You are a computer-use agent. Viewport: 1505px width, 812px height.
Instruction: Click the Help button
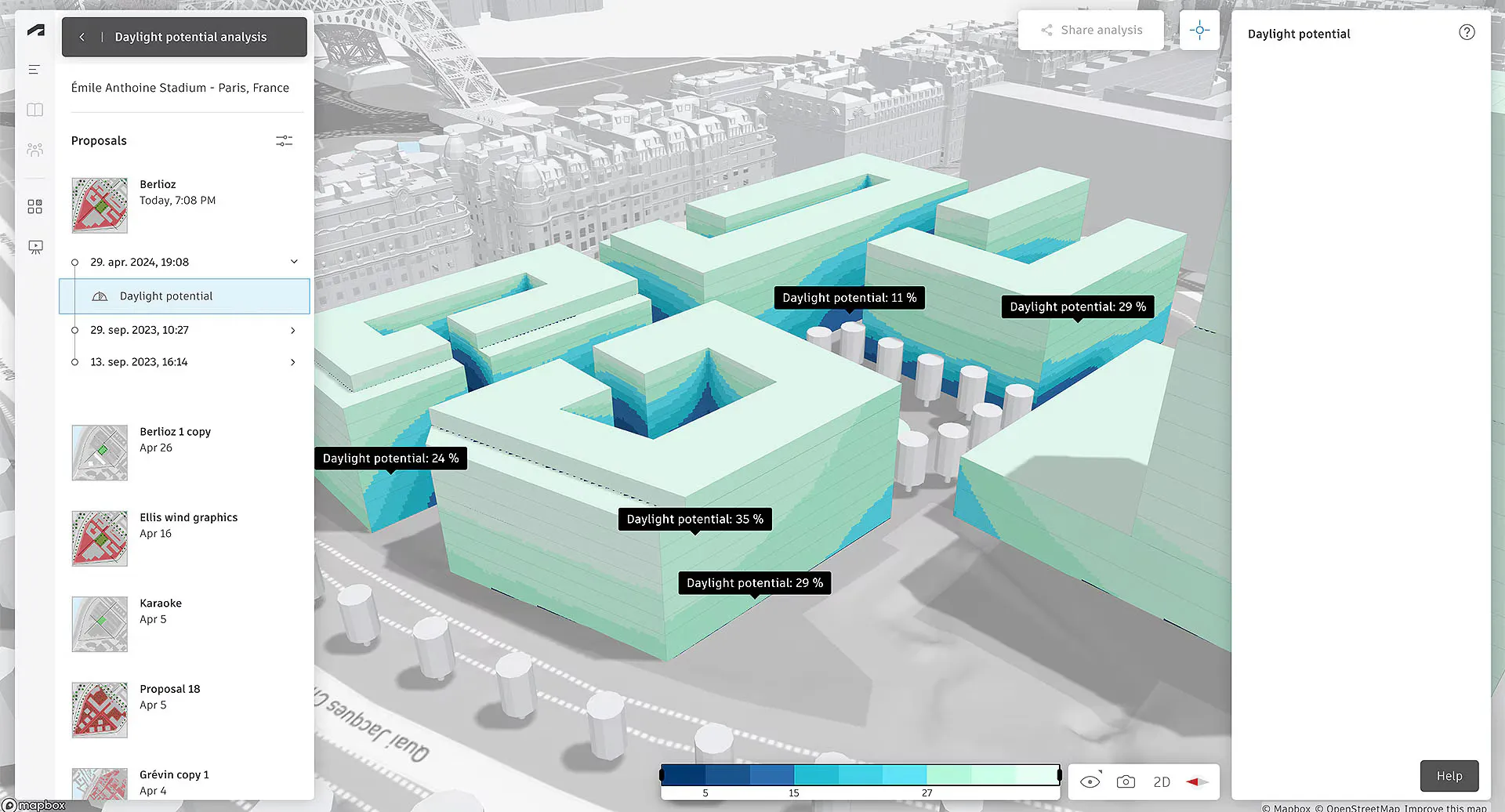click(1449, 775)
